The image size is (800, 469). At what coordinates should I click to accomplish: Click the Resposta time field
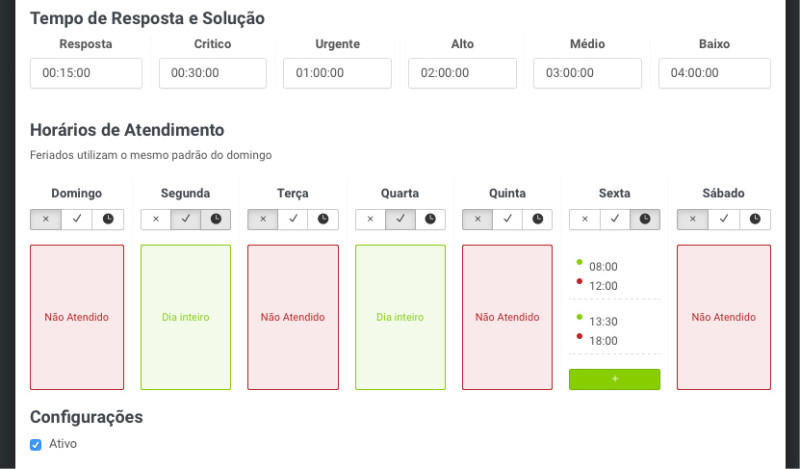pos(86,73)
